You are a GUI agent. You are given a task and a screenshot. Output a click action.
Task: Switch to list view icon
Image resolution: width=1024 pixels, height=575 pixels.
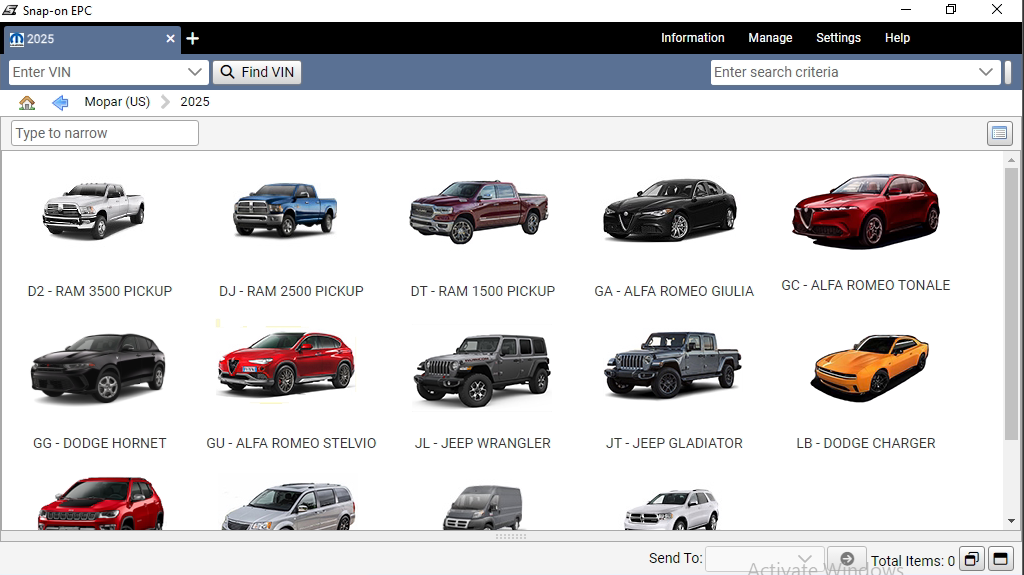[x=999, y=133]
